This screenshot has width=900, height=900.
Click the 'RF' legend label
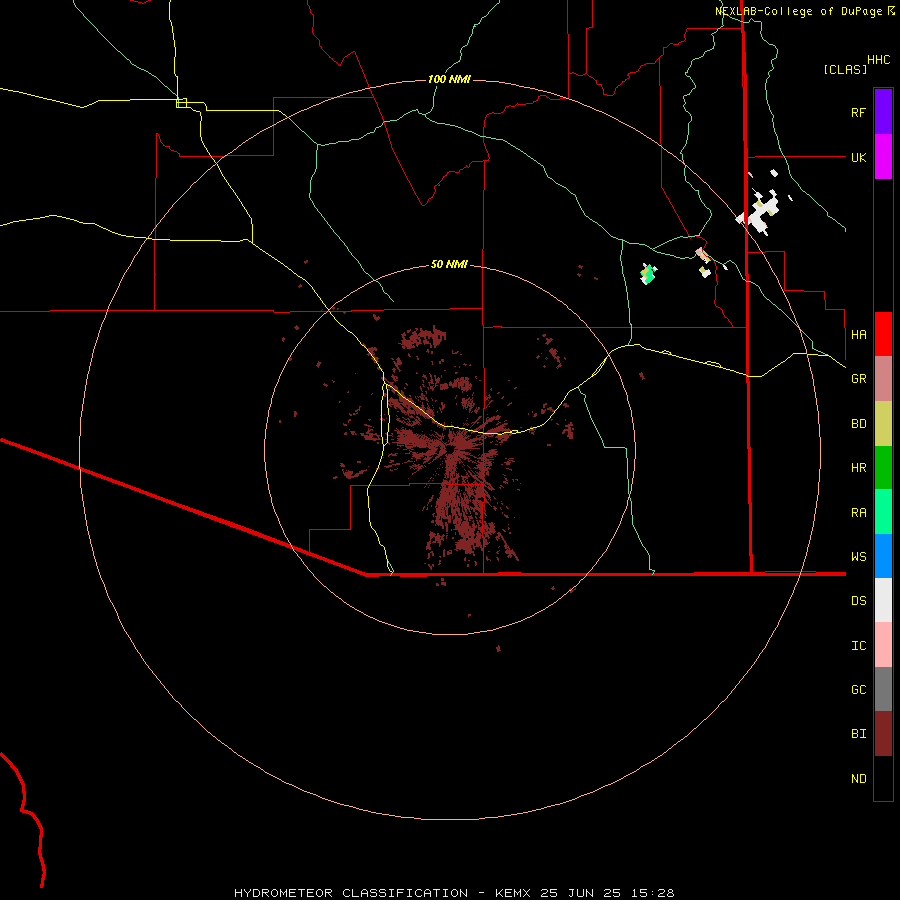click(858, 112)
